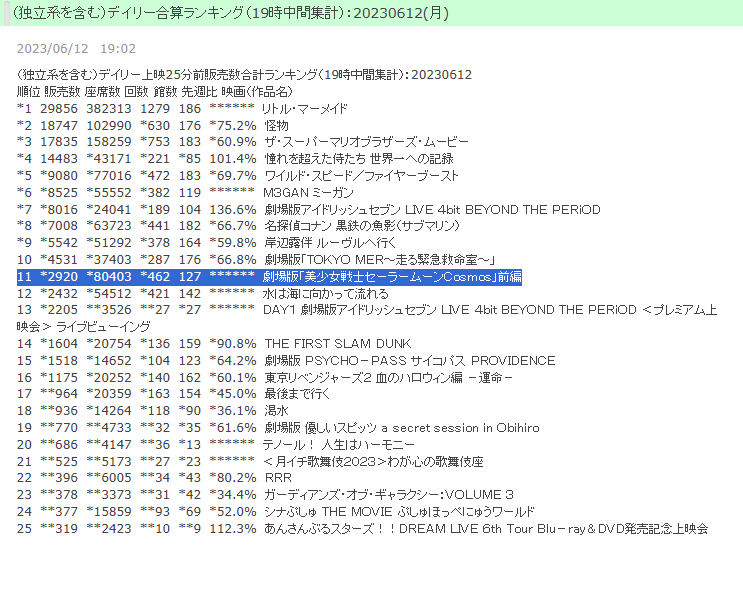This screenshot has height=596, width=743.
Task: Click ワイルド・スピード/ファイヤーブースト title
Action: coord(362,176)
